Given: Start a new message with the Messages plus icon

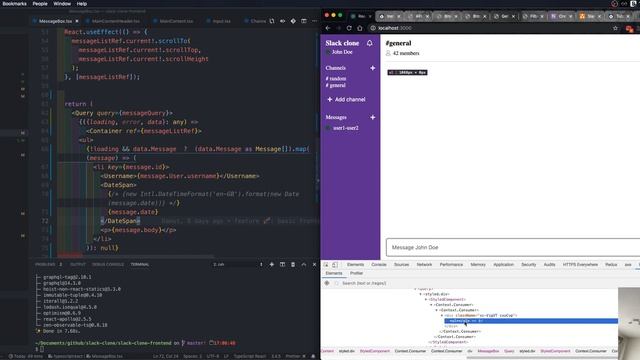Looking at the screenshot, I should 373,117.
